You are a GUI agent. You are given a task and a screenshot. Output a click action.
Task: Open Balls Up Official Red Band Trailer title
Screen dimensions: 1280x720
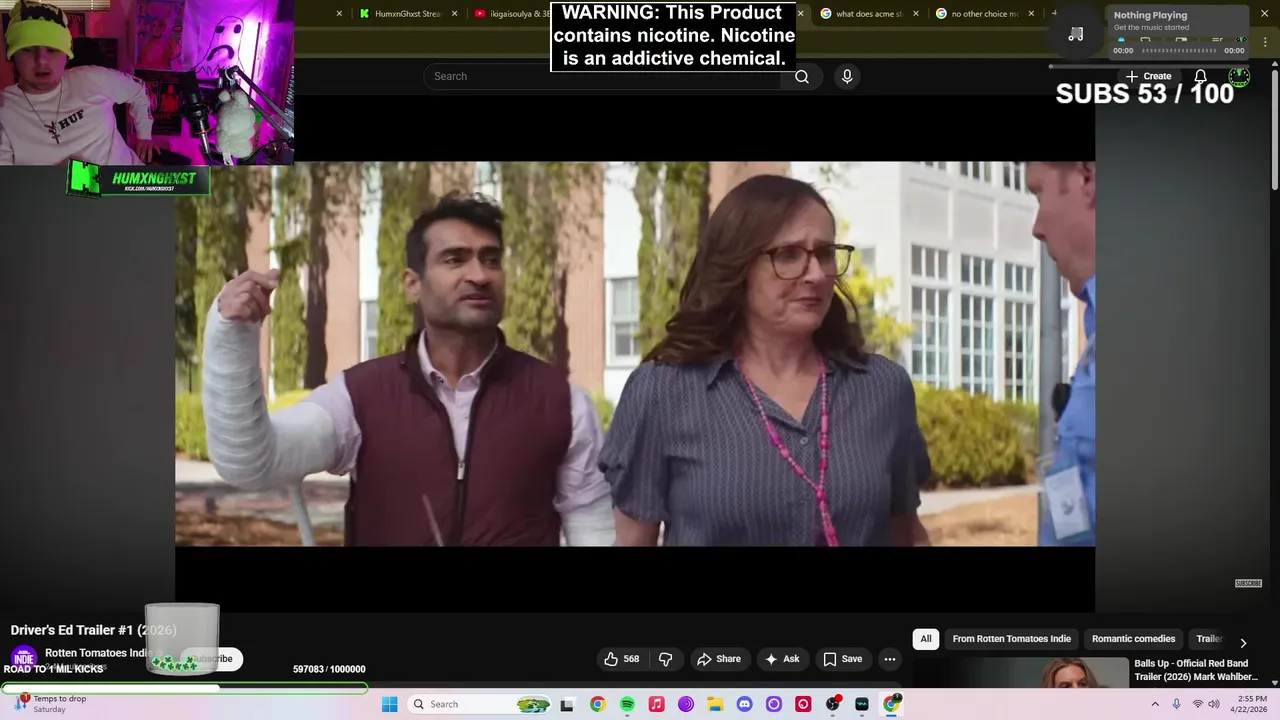point(1195,670)
